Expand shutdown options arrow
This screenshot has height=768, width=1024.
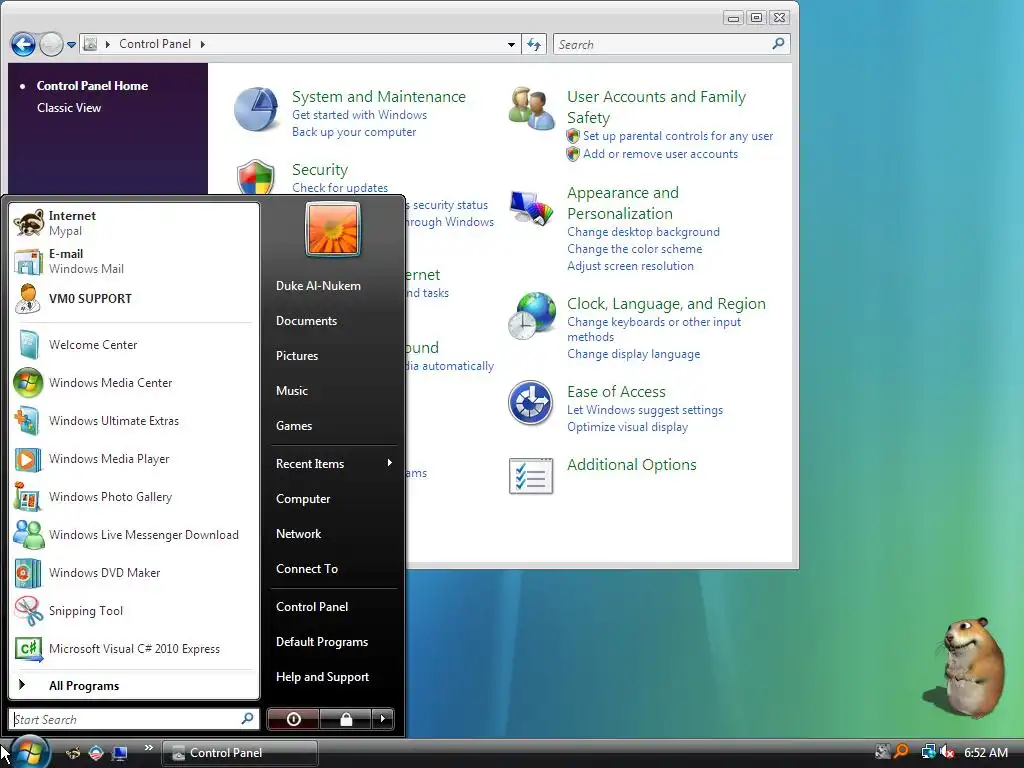click(x=383, y=719)
